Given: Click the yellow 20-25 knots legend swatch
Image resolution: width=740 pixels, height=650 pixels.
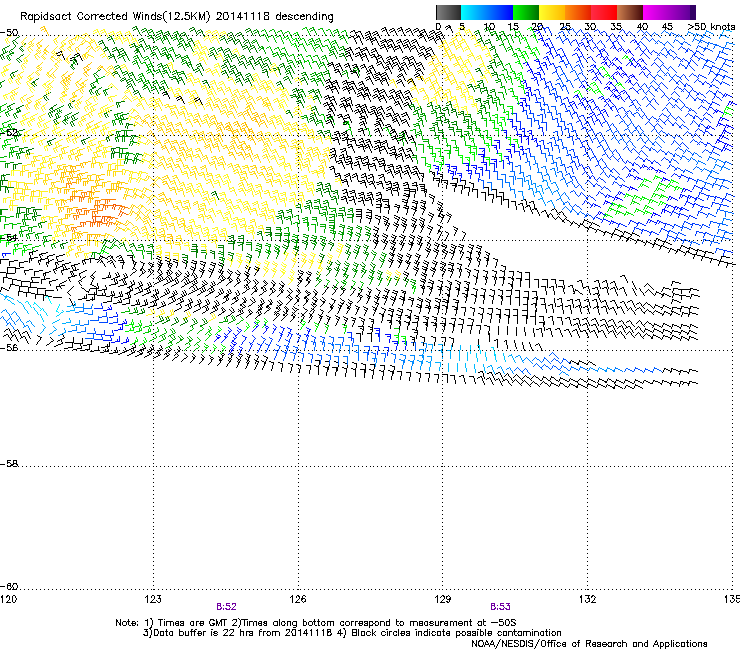Looking at the screenshot, I should [552, 12].
